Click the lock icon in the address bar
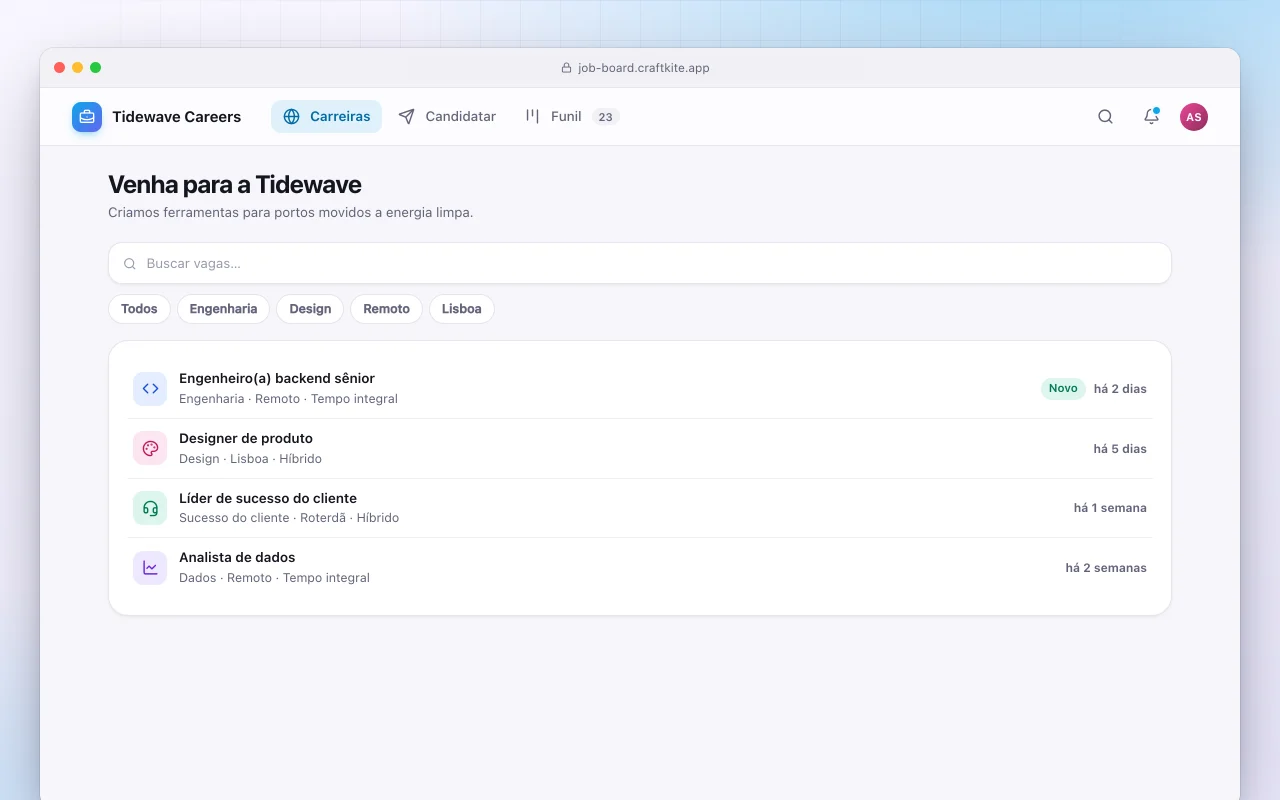1280x800 pixels. tap(567, 68)
